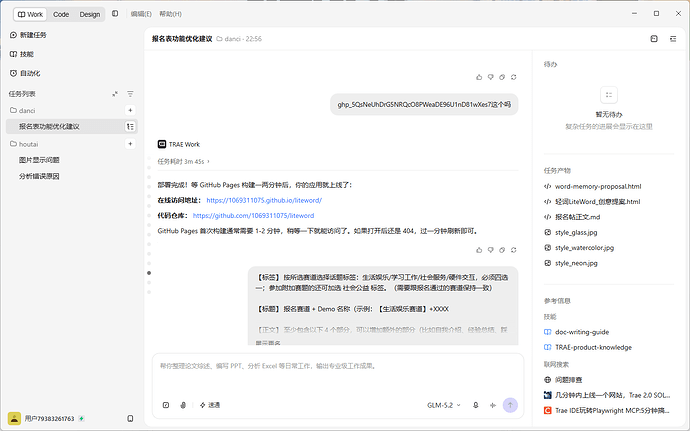The image size is (690, 431).
Task: Open style_neon.jpg artifact
Action: click(571, 263)
